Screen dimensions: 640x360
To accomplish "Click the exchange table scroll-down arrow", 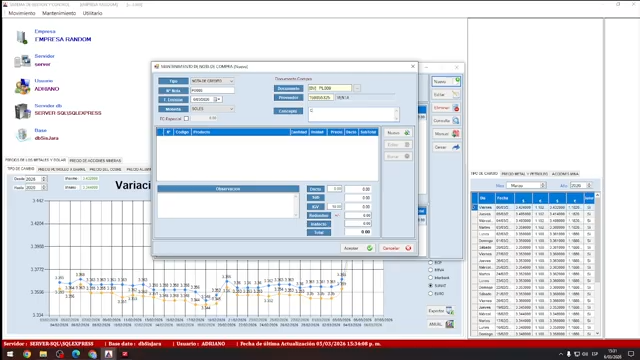I will 598,333.
